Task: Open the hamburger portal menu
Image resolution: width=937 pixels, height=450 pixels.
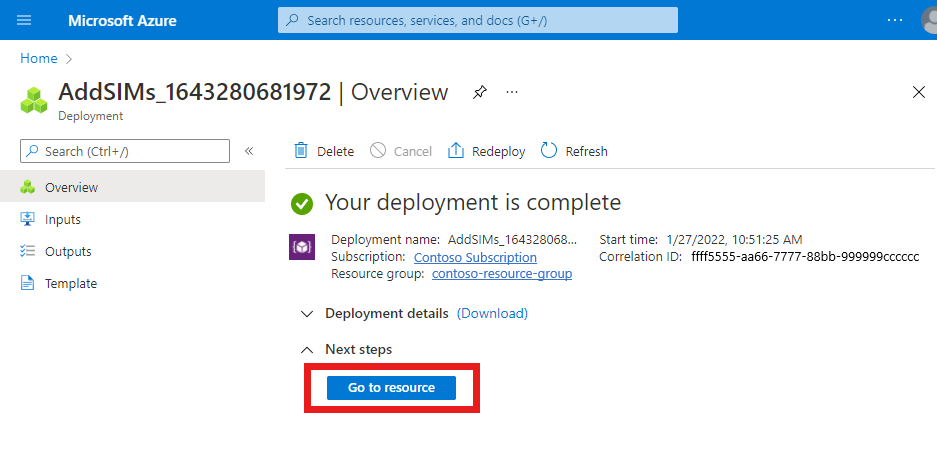Action: (25, 20)
